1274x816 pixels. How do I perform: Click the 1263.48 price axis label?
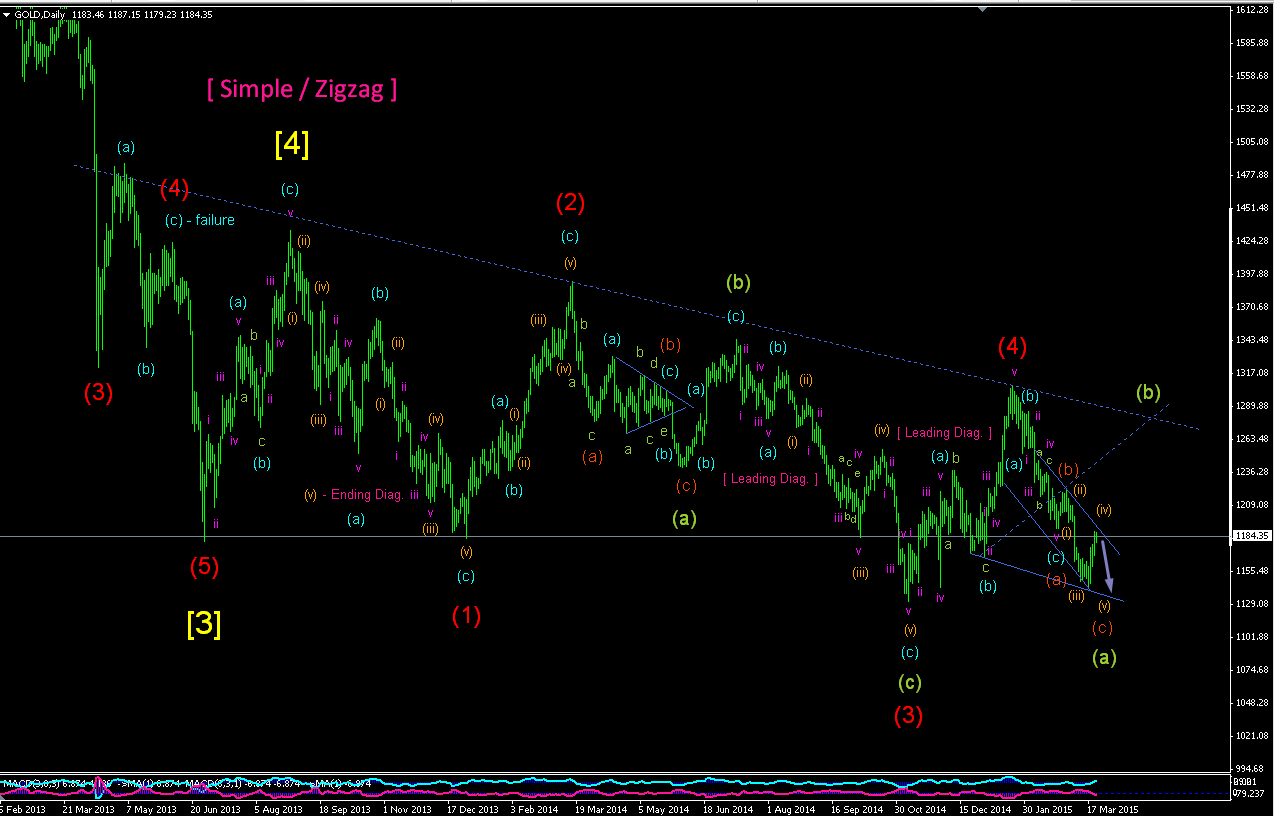1251,439
